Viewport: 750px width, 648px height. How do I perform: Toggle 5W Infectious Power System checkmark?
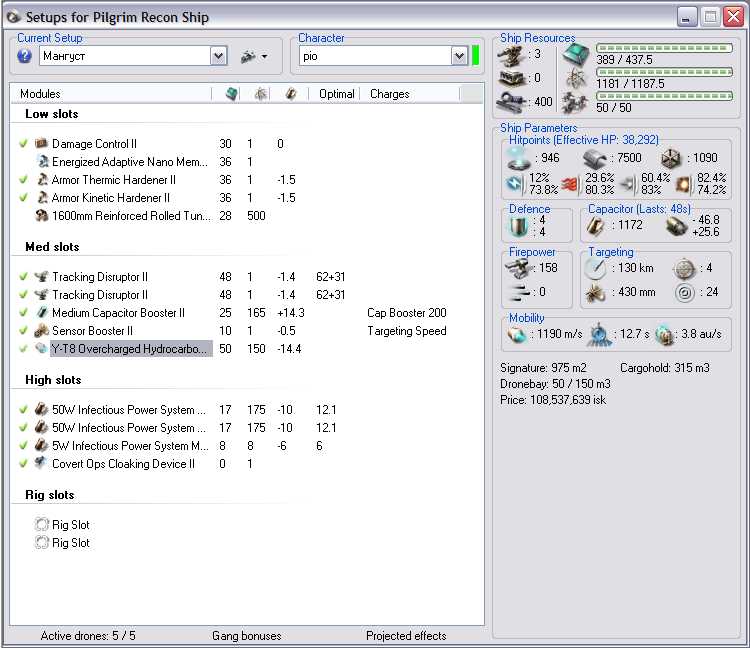[x=23, y=445]
